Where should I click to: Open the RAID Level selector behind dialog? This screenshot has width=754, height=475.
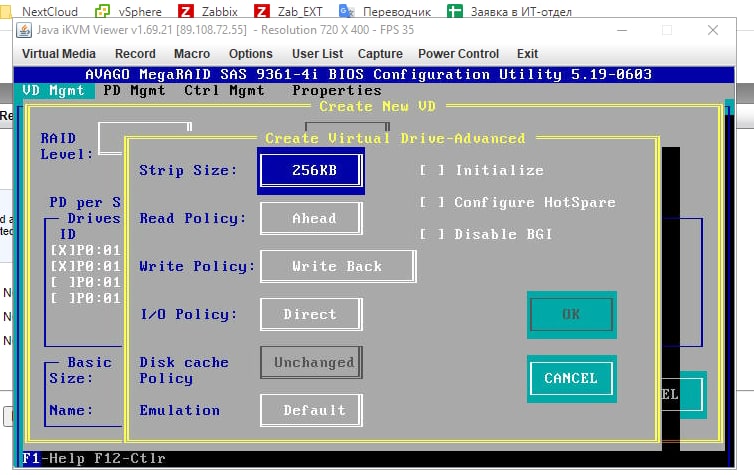click(x=111, y=138)
